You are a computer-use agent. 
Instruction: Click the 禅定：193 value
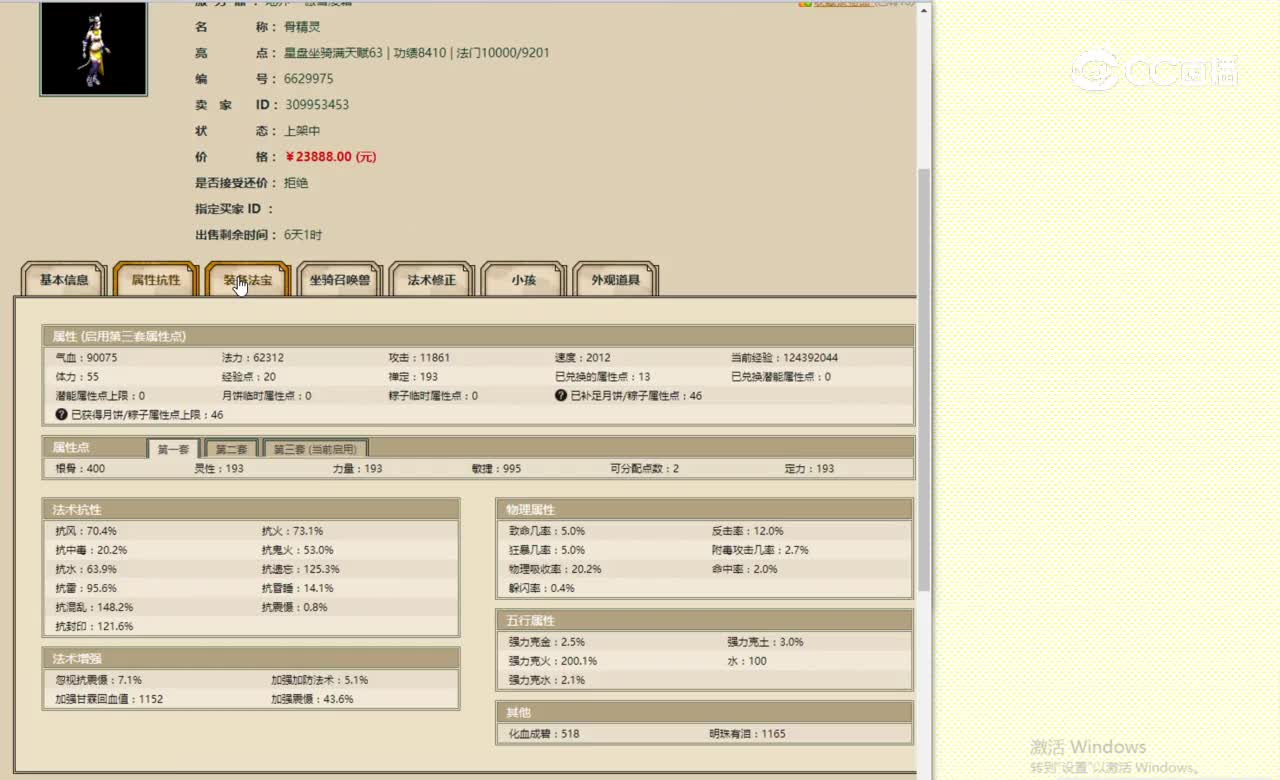[414, 377]
